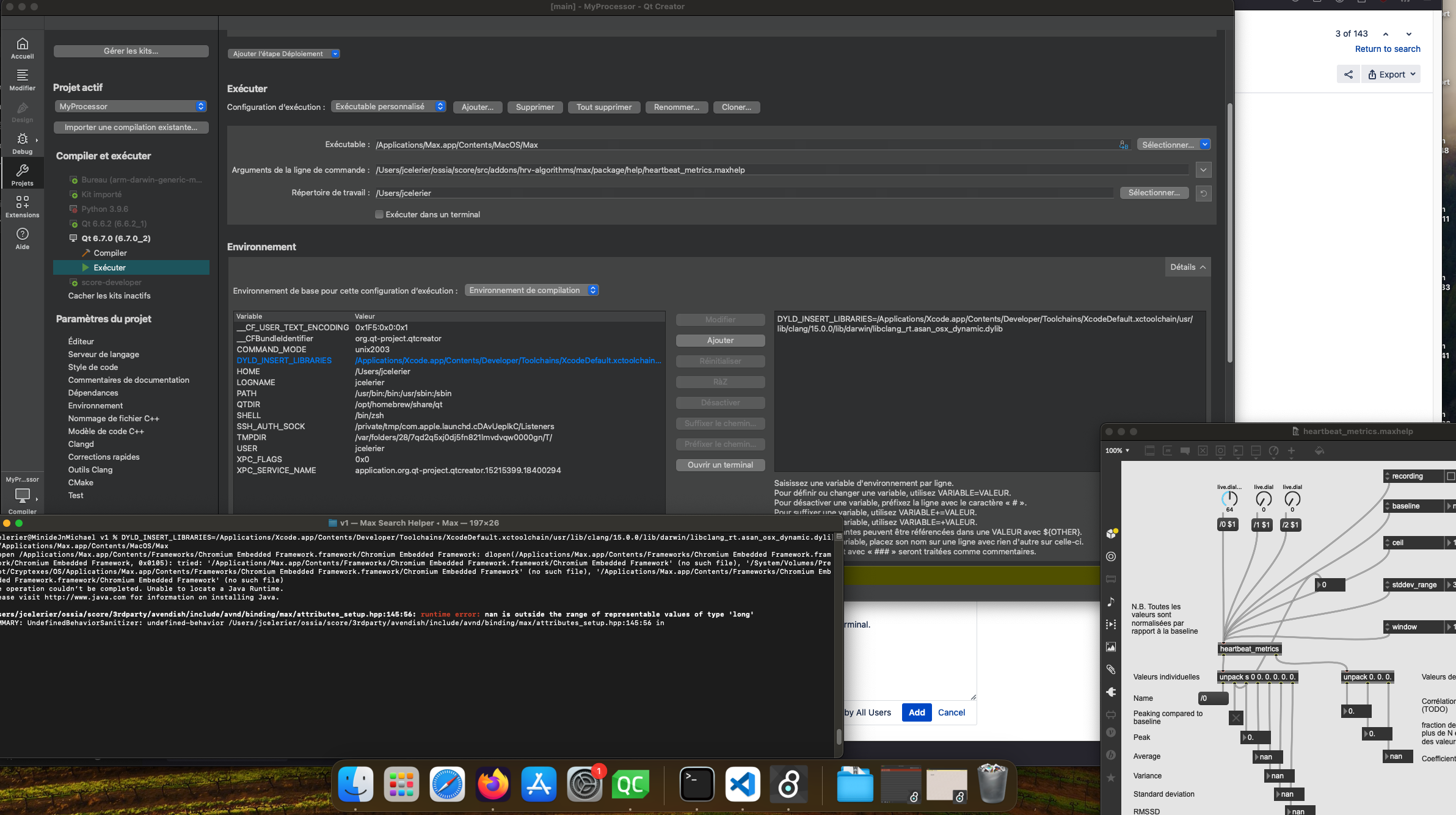Open the Max objects target icon in sidebar
This screenshot has width=1456, height=815.
click(x=1111, y=556)
